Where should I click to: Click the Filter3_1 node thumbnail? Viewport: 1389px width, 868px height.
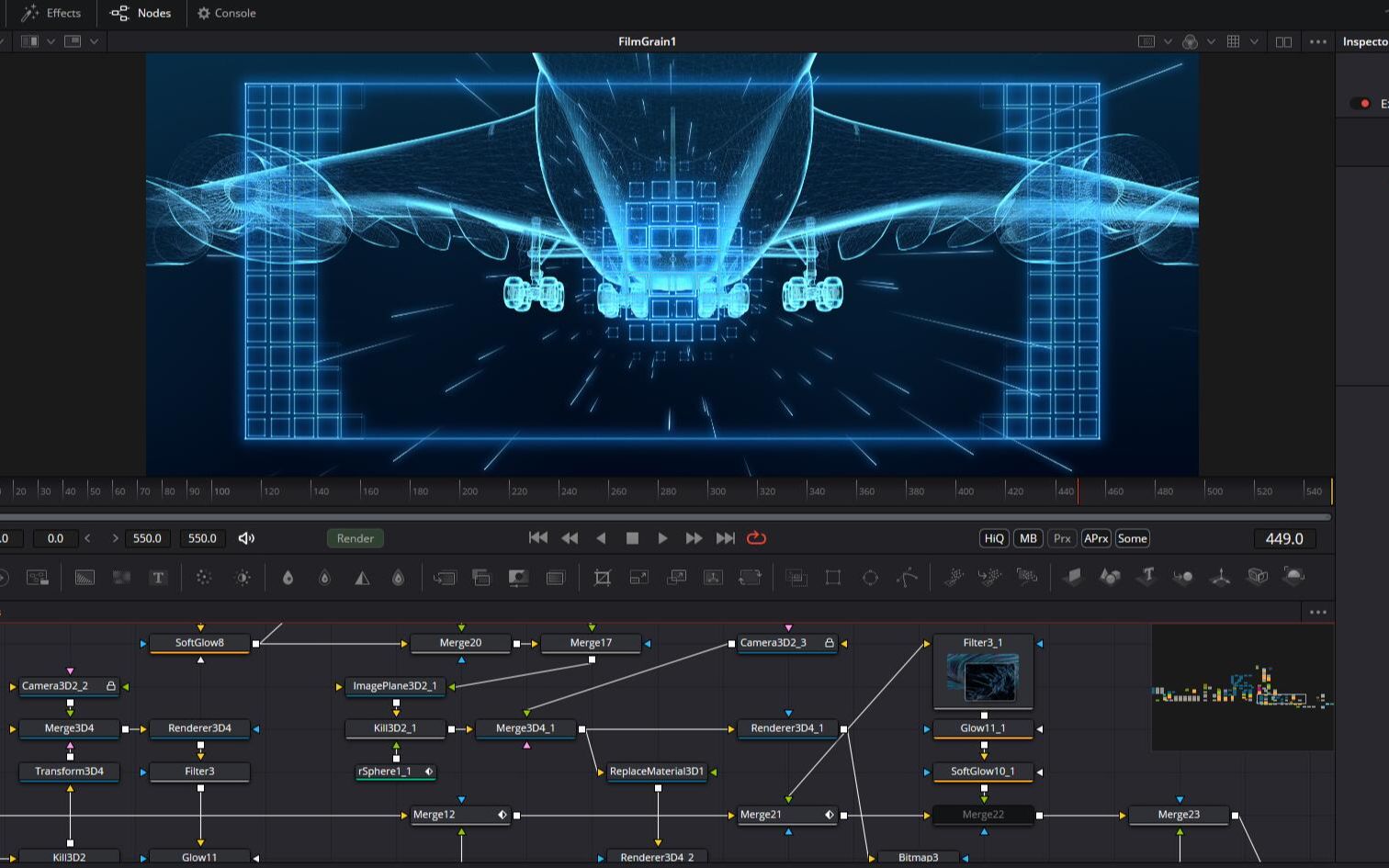[x=983, y=678]
